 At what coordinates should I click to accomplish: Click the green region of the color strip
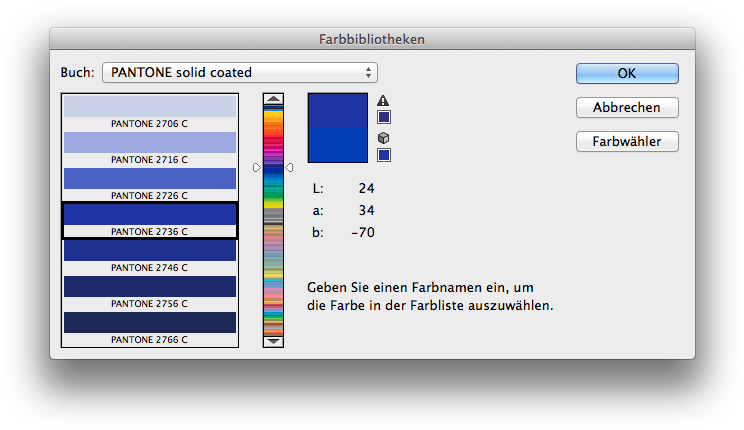(x=273, y=192)
